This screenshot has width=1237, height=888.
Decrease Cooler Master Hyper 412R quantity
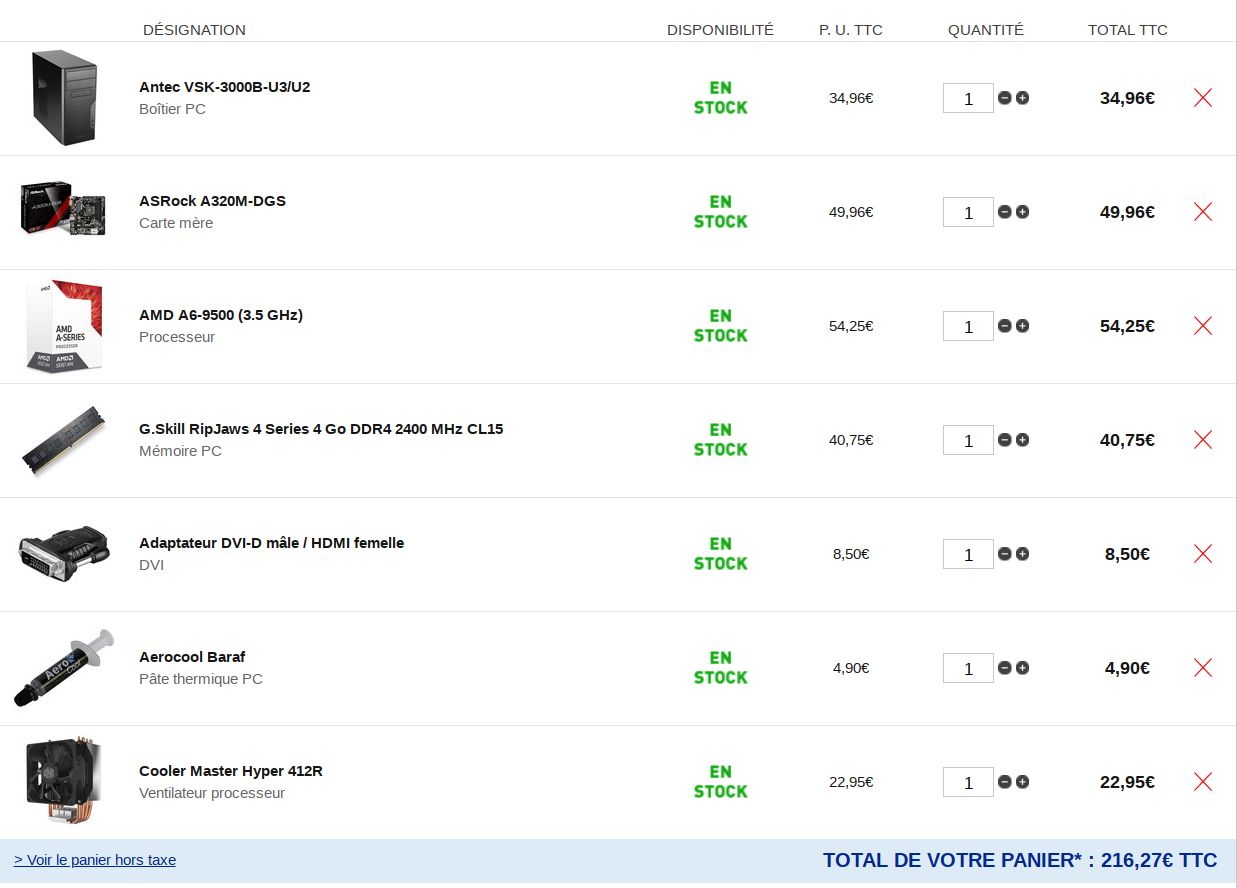click(1005, 782)
